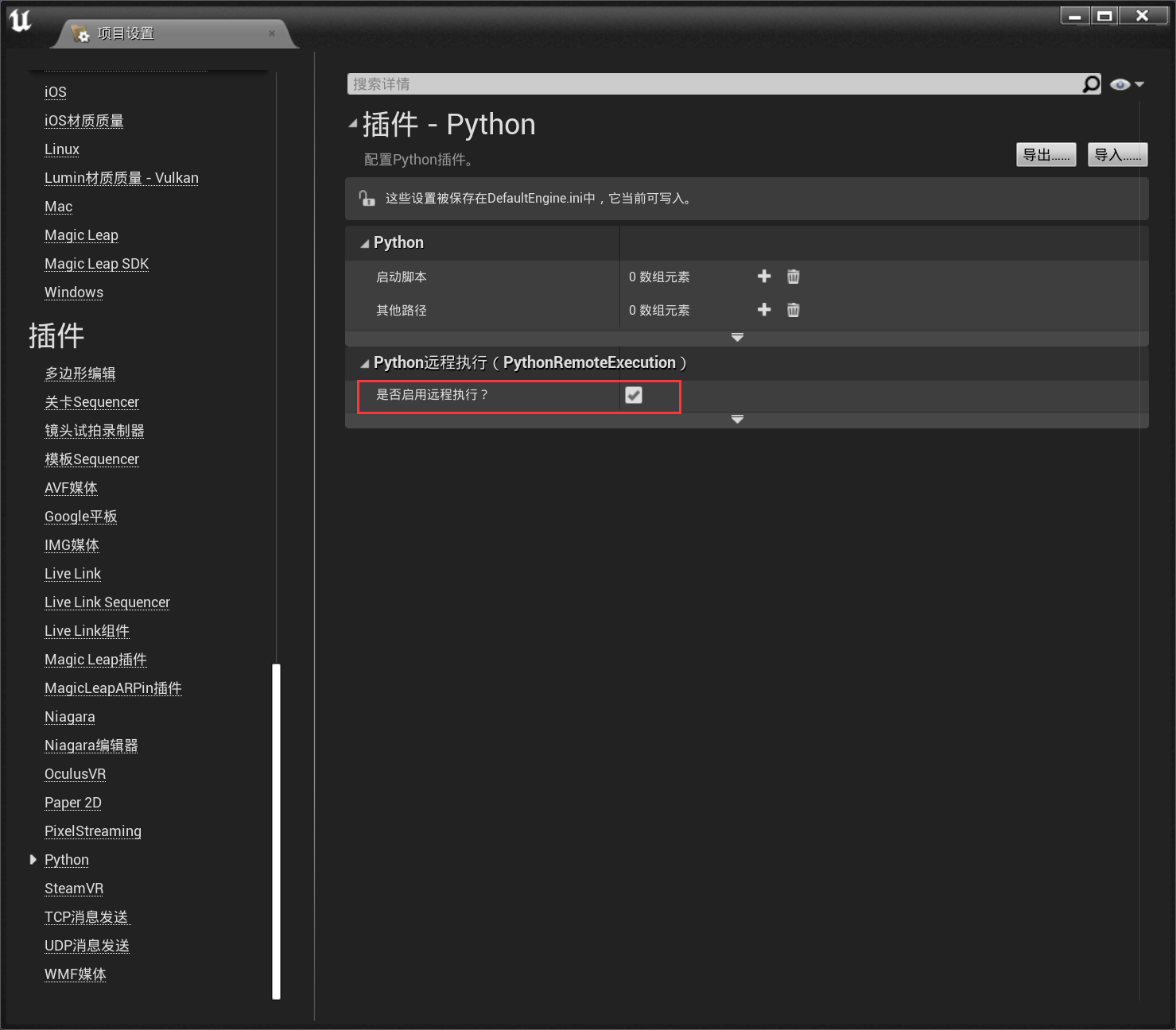Open the settings visibility eye icon

point(1120,83)
